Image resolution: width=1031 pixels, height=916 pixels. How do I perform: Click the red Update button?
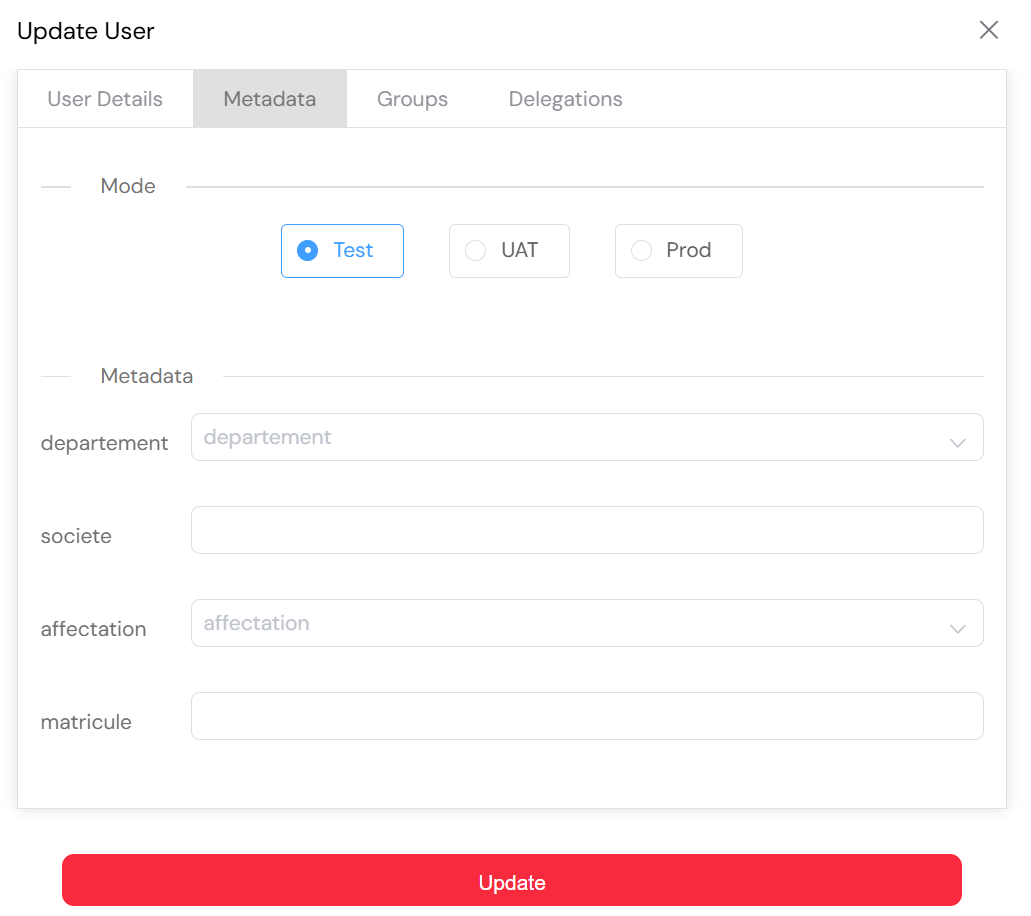click(512, 880)
